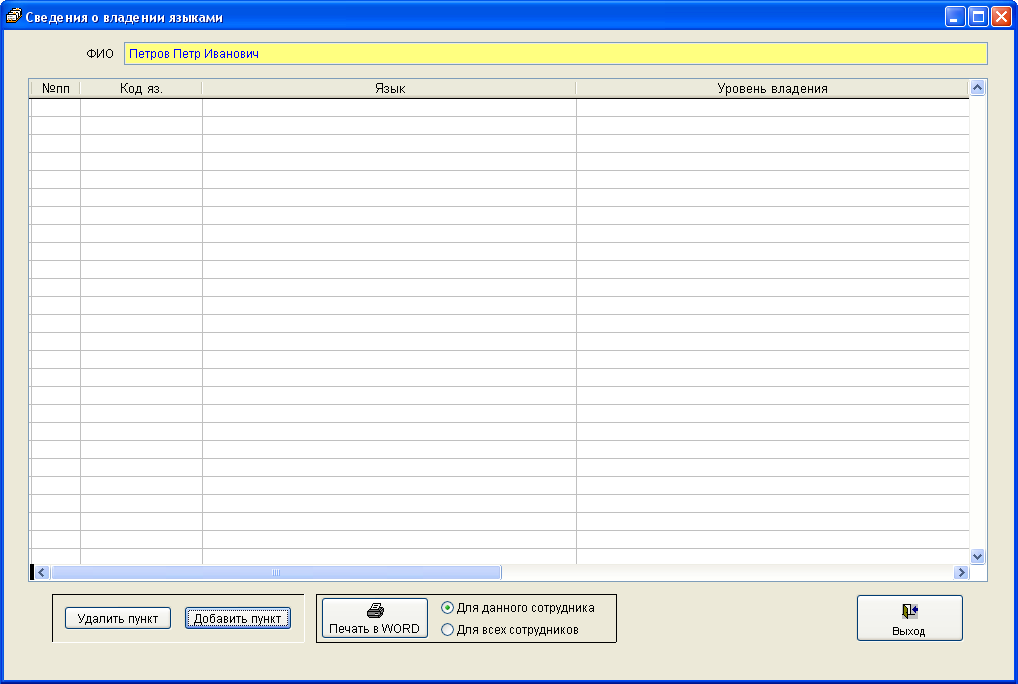Maximize the Сведения о владении языками window
Image resolution: width=1018 pixels, height=684 pixels.
coord(978,17)
